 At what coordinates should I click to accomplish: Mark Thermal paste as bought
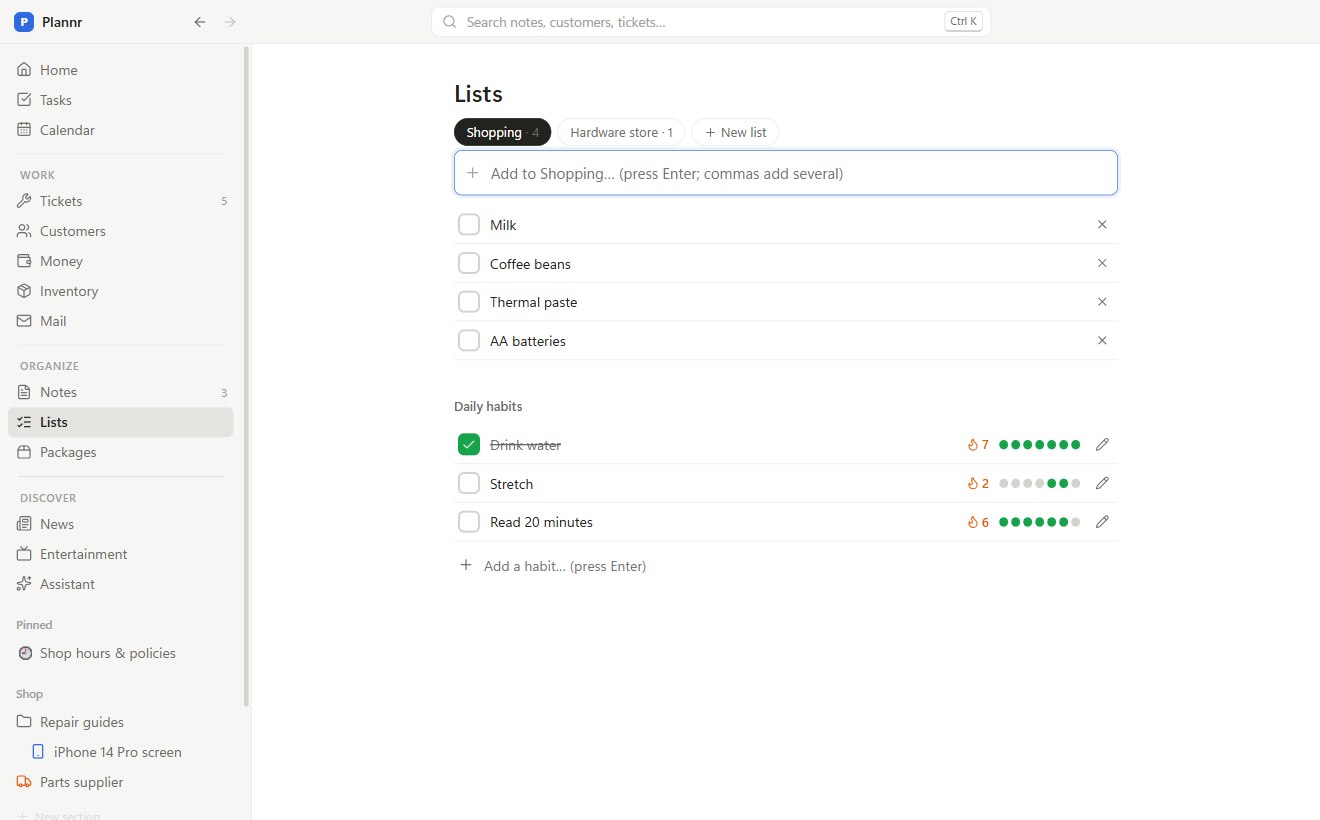(469, 302)
